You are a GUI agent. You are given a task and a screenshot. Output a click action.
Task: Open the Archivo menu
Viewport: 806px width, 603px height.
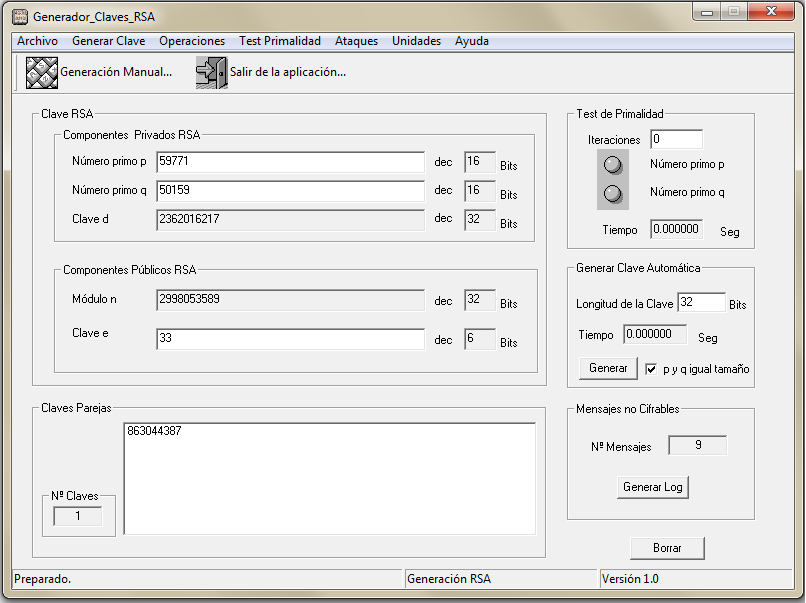click(37, 41)
